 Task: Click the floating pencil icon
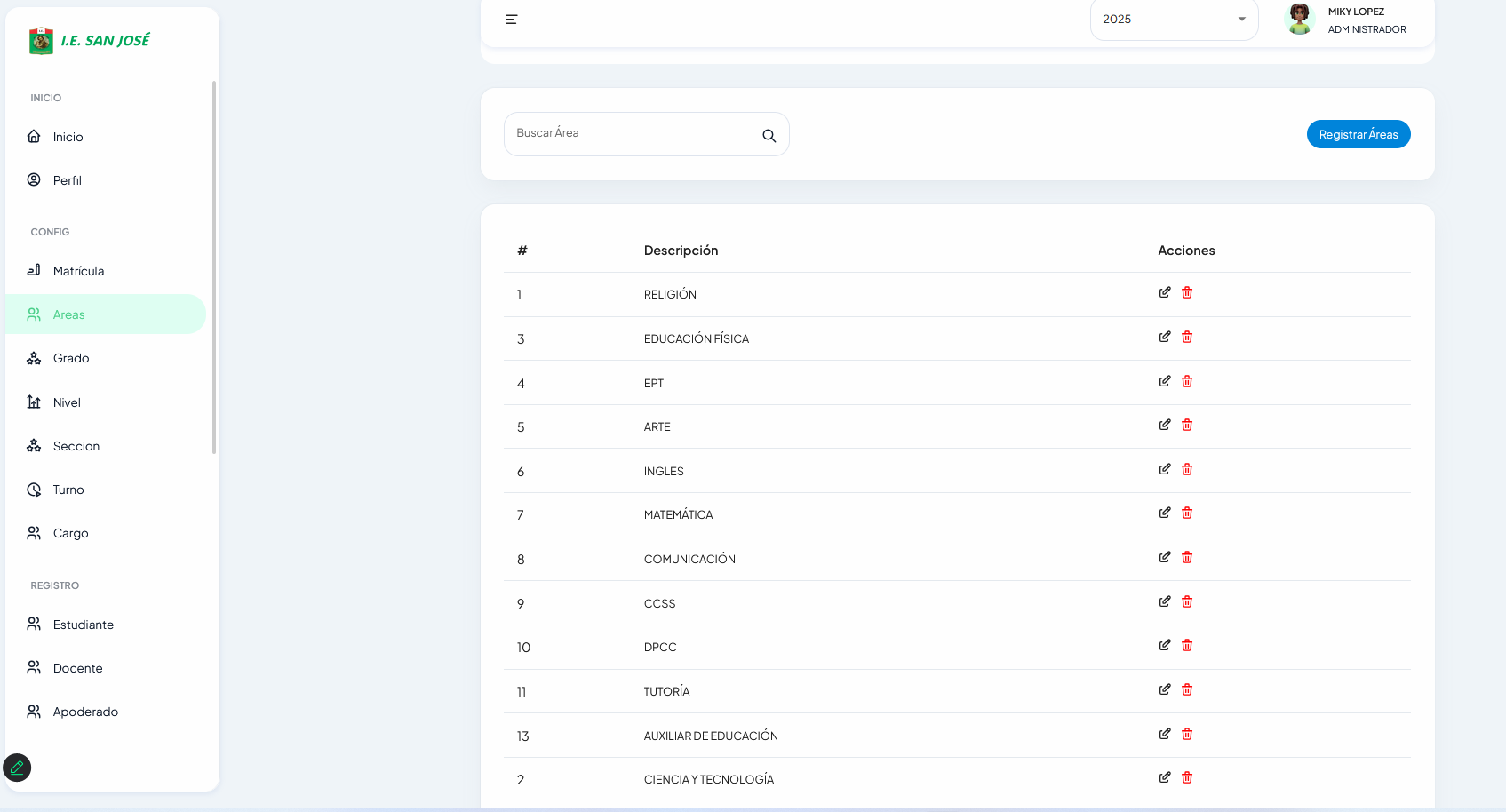click(17, 768)
